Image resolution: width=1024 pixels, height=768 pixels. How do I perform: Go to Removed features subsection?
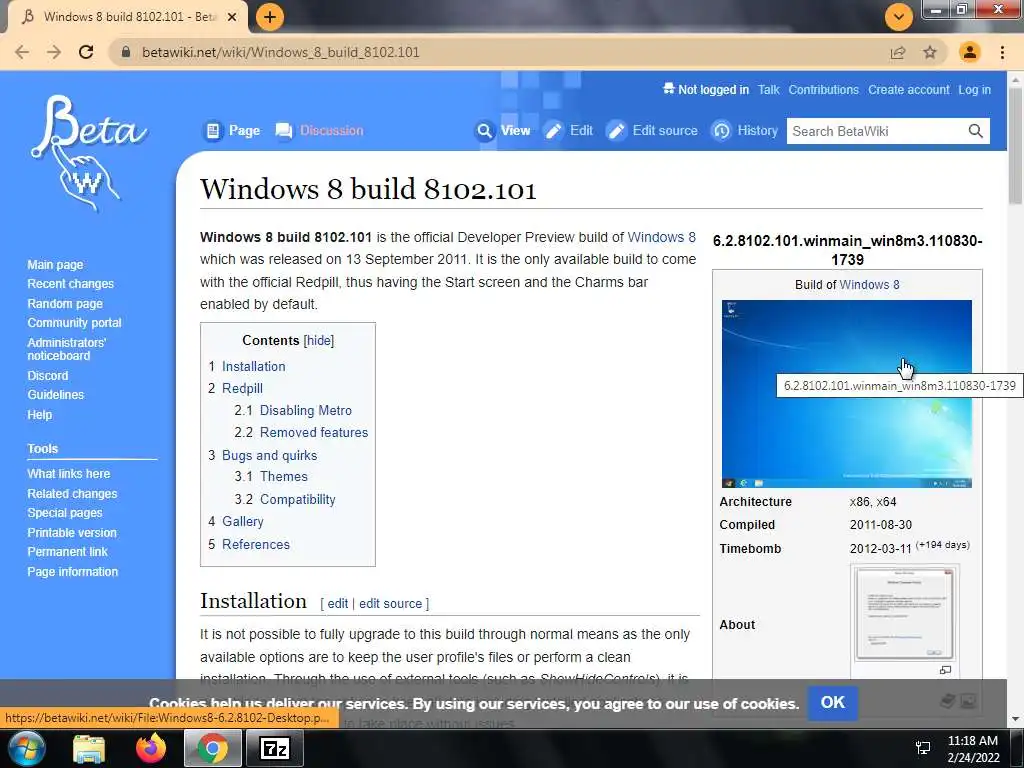tap(314, 432)
